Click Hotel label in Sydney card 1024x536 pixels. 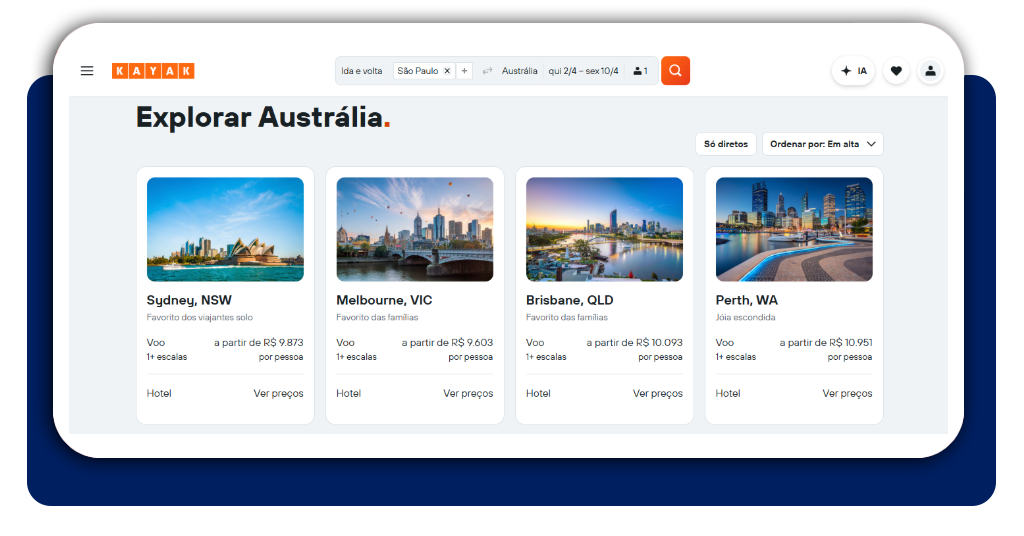159,394
